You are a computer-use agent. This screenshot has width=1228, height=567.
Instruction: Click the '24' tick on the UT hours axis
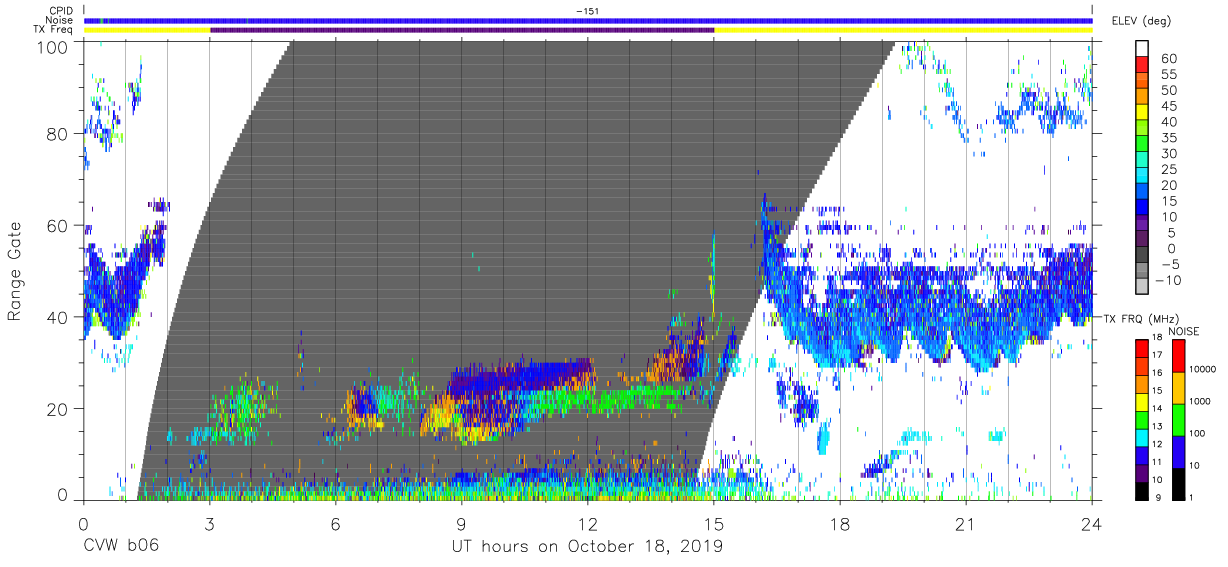point(1092,524)
